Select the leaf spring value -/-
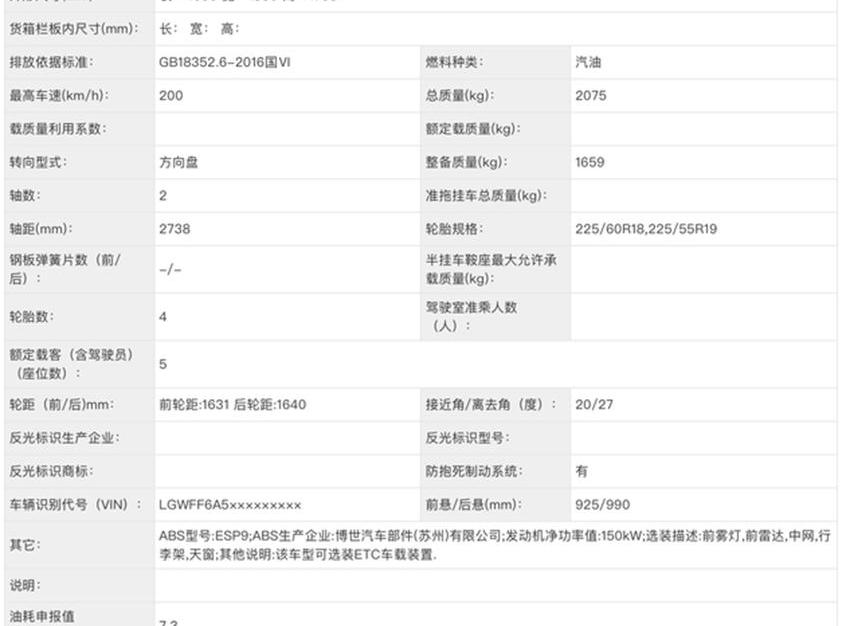 click(x=170, y=269)
